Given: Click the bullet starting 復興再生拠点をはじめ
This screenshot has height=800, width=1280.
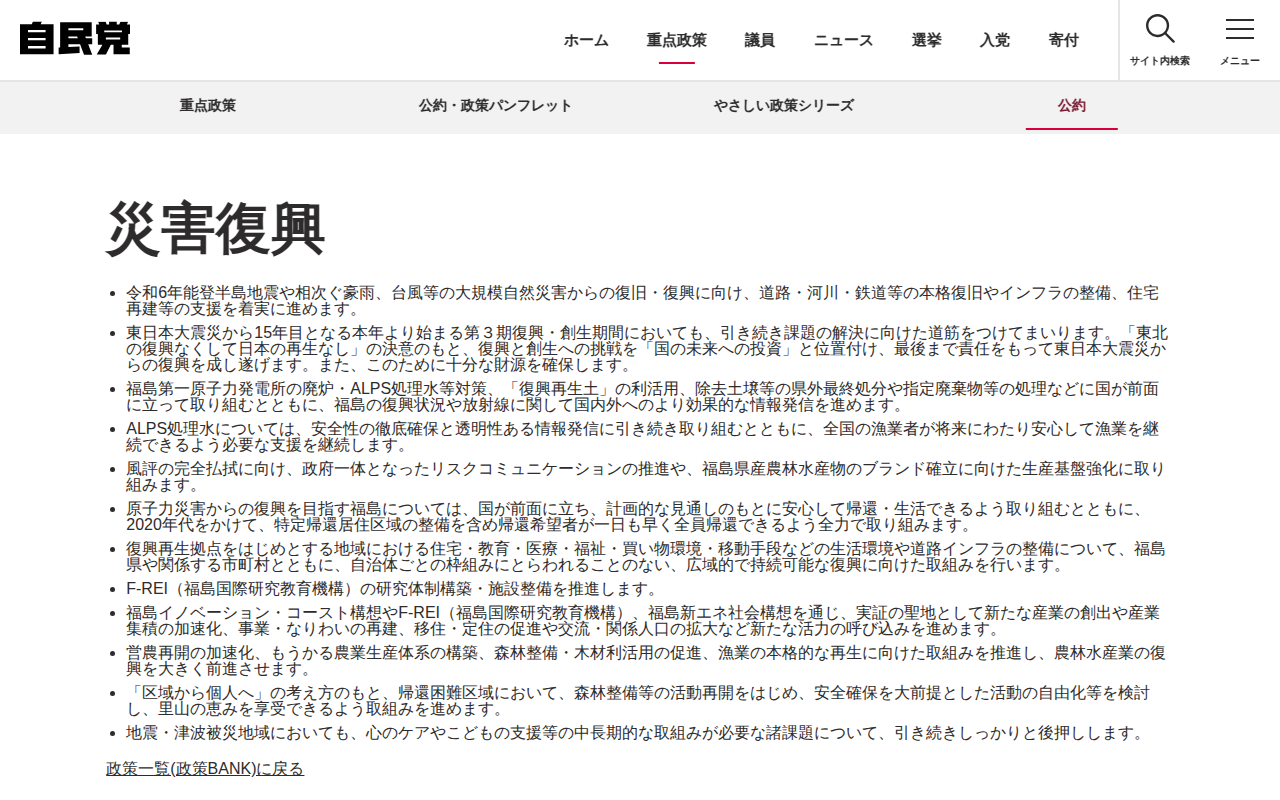Looking at the screenshot, I should pos(645,557).
